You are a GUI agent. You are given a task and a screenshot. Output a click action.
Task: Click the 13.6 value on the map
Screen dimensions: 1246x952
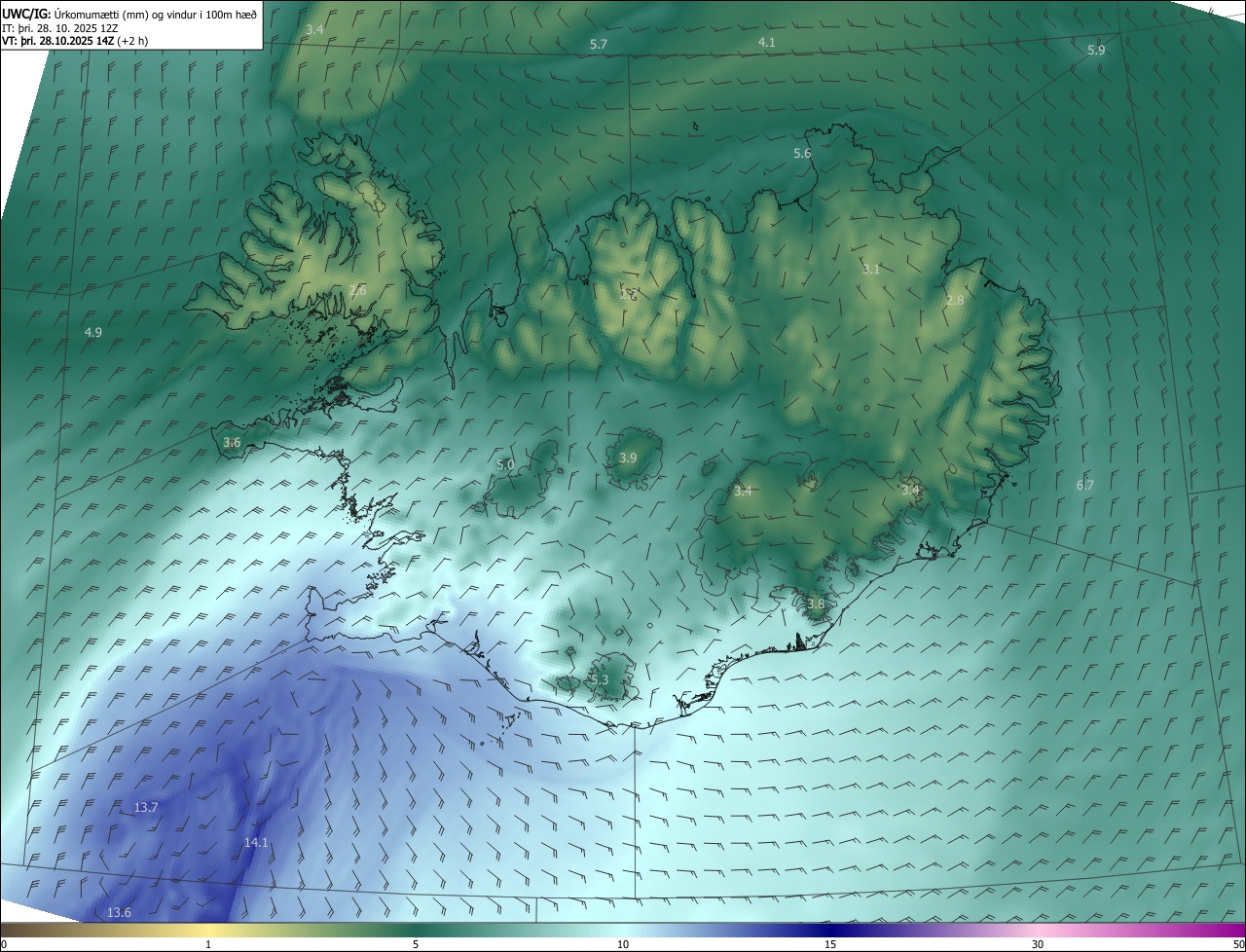click(x=119, y=913)
